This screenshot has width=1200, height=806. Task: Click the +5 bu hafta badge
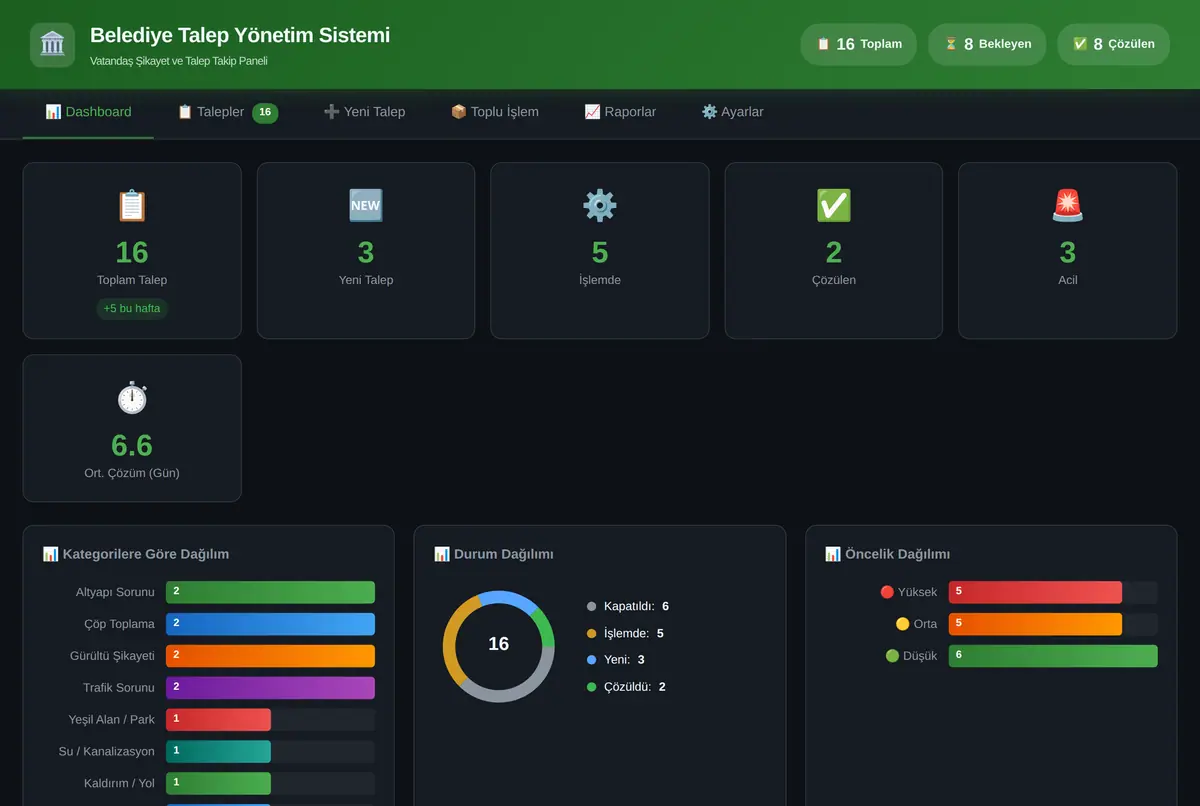click(132, 308)
